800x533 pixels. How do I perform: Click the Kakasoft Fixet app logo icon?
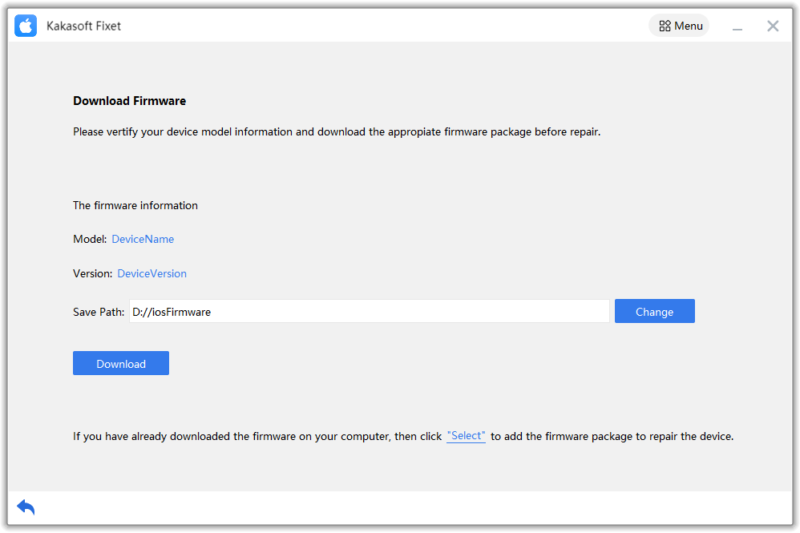pos(25,26)
